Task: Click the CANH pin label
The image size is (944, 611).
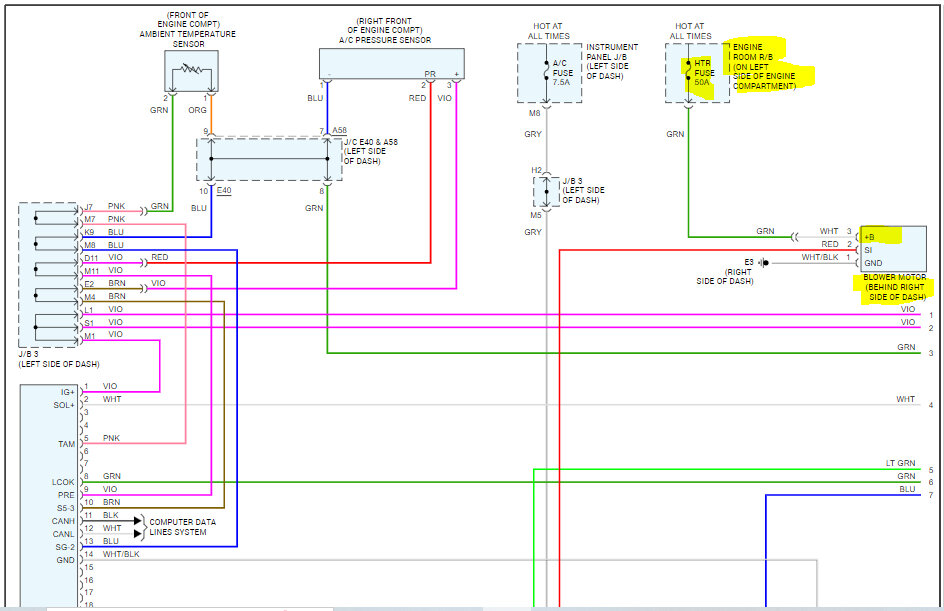Action: tap(62, 520)
